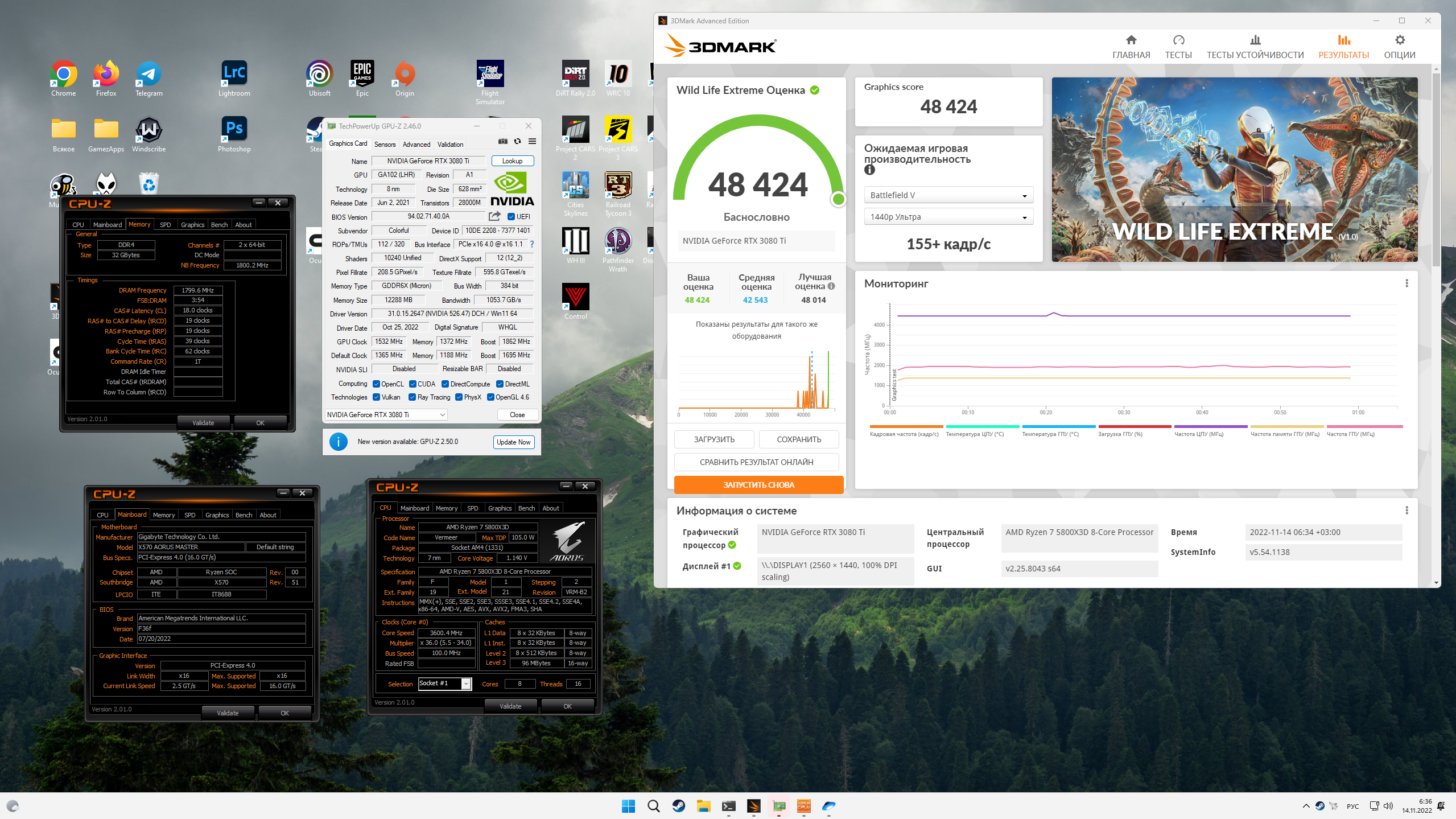The image size is (1456, 819).
Task: Toggle the Vulkan checkbox
Action: 376,397
